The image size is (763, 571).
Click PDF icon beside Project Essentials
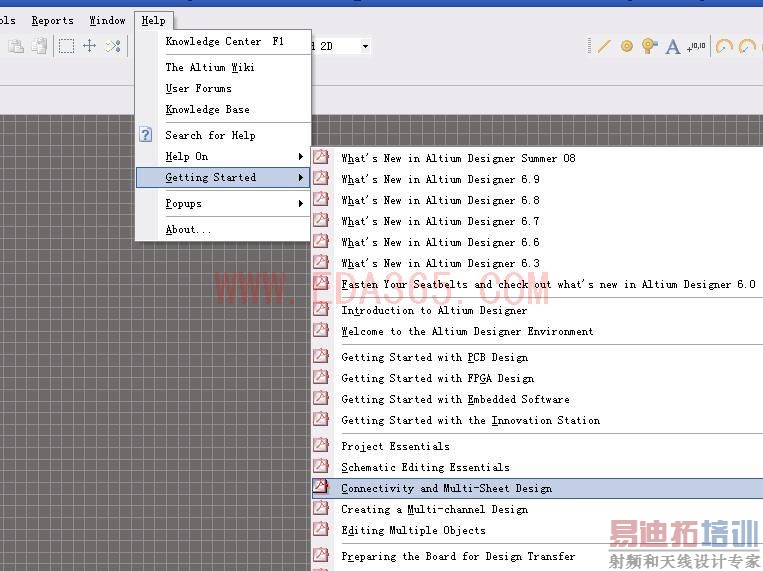[x=321, y=444]
